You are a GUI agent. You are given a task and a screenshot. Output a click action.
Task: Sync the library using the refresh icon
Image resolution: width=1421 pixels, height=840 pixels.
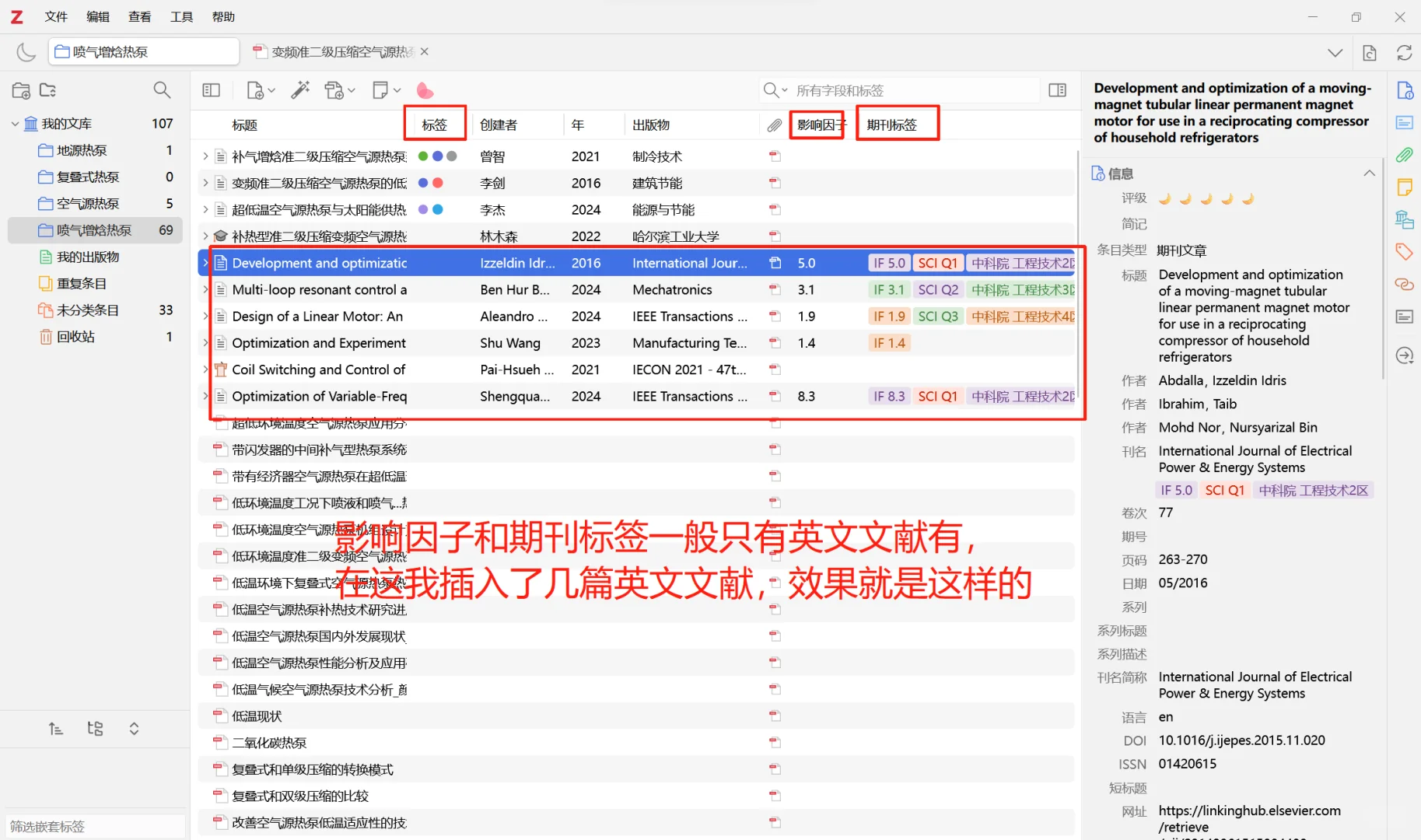click(x=1405, y=52)
